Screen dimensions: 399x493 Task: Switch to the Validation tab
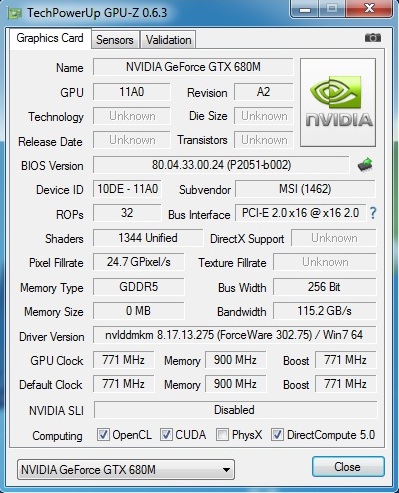[168, 40]
